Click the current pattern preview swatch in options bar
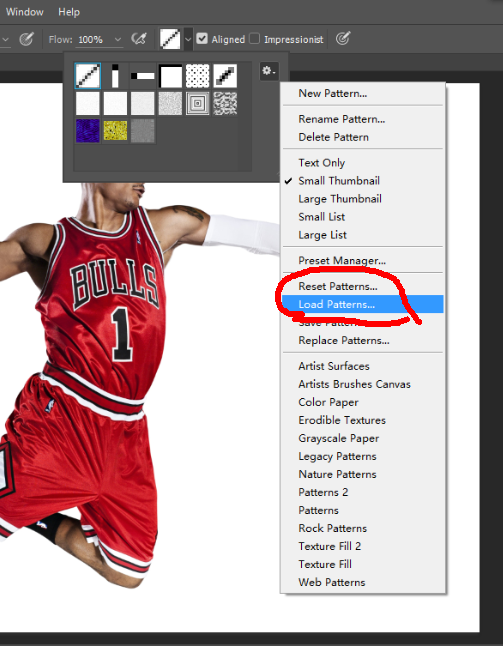 (170, 39)
